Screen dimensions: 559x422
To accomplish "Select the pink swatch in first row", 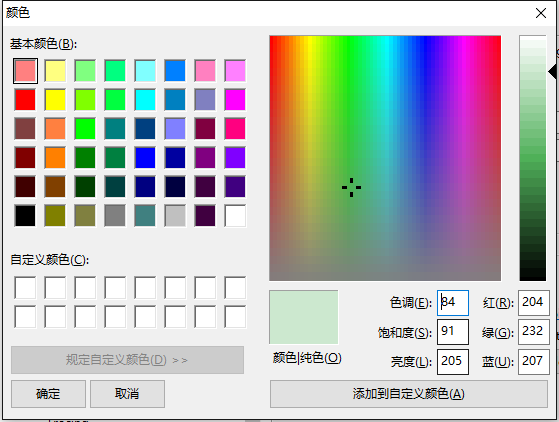I will tap(205, 71).
